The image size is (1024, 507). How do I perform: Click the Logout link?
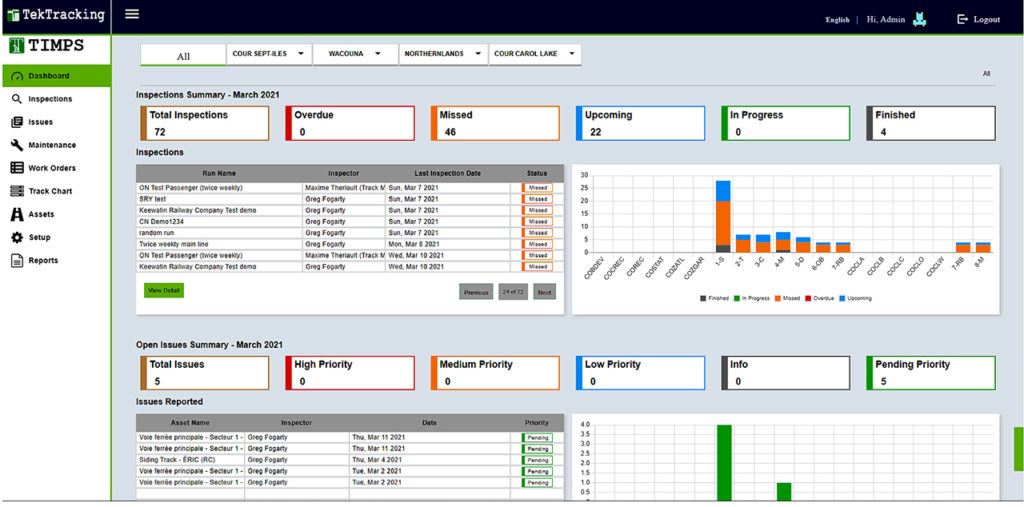click(x=978, y=19)
